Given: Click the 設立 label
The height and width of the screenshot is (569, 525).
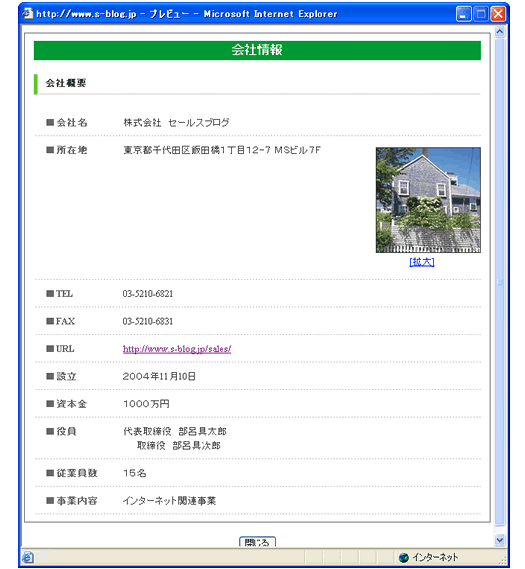Looking at the screenshot, I should coord(66,377).
